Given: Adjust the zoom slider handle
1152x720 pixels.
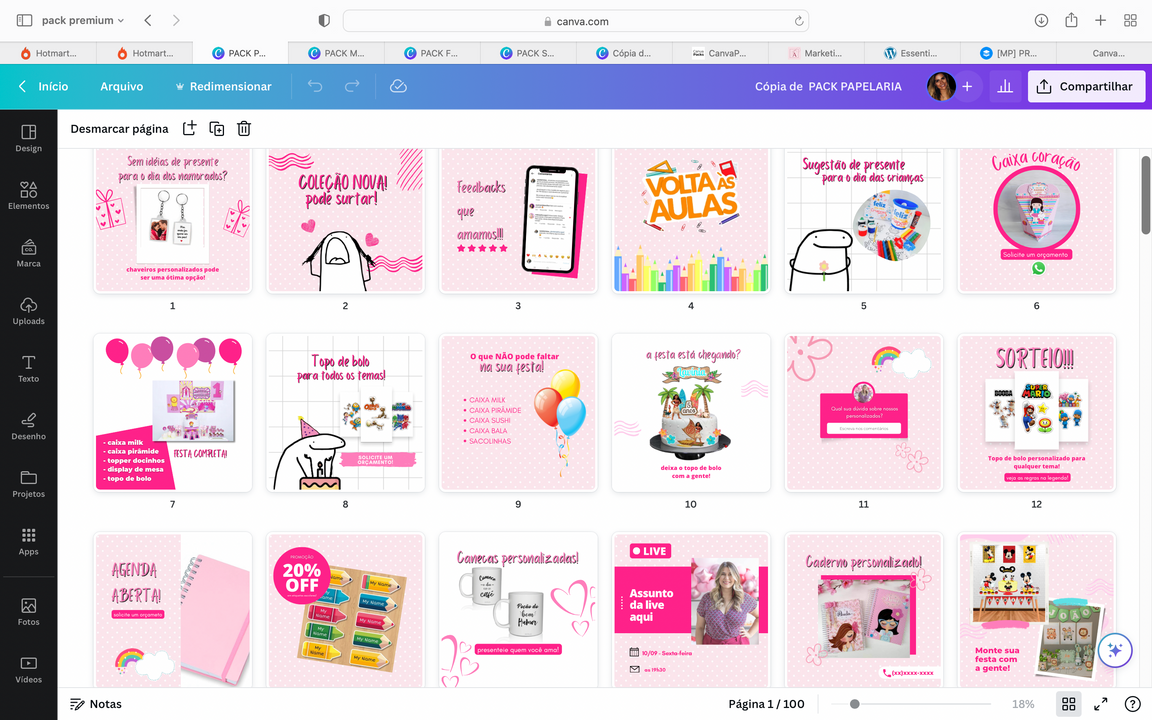Looking at the screenshot, I should point(854,704).
